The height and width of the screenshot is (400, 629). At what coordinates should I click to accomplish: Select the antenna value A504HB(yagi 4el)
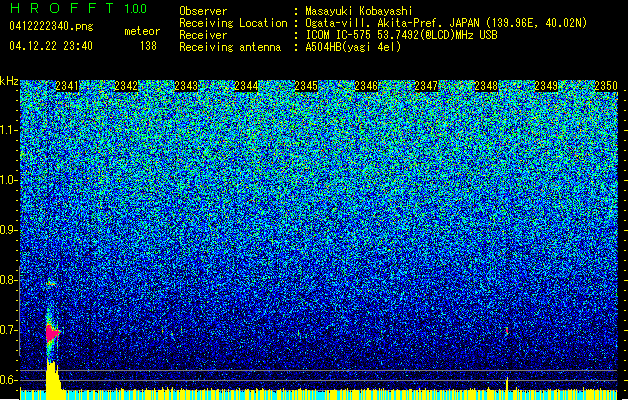[353, 47]
